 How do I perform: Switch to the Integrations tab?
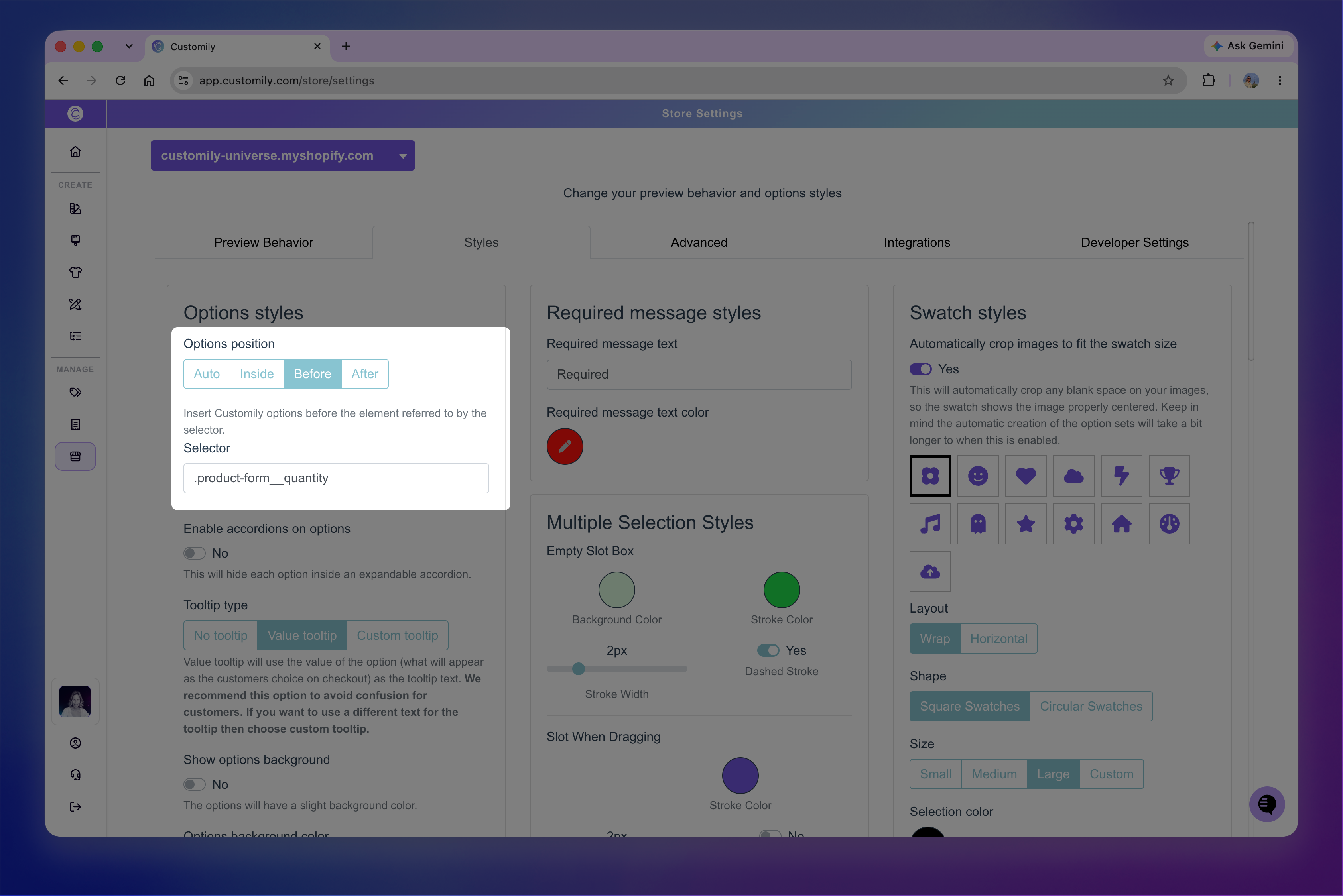tap(916, 242)
